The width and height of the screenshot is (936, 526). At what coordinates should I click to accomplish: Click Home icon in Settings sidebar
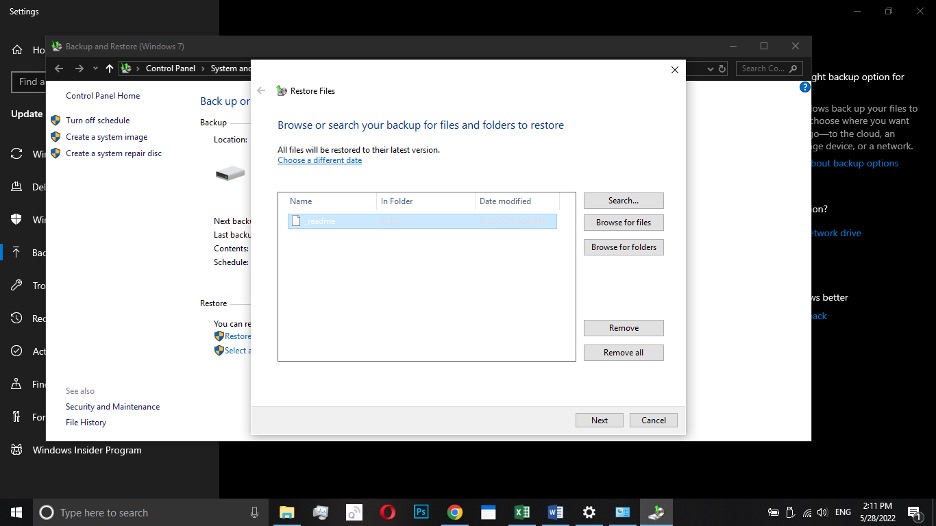tap(17, 50)
